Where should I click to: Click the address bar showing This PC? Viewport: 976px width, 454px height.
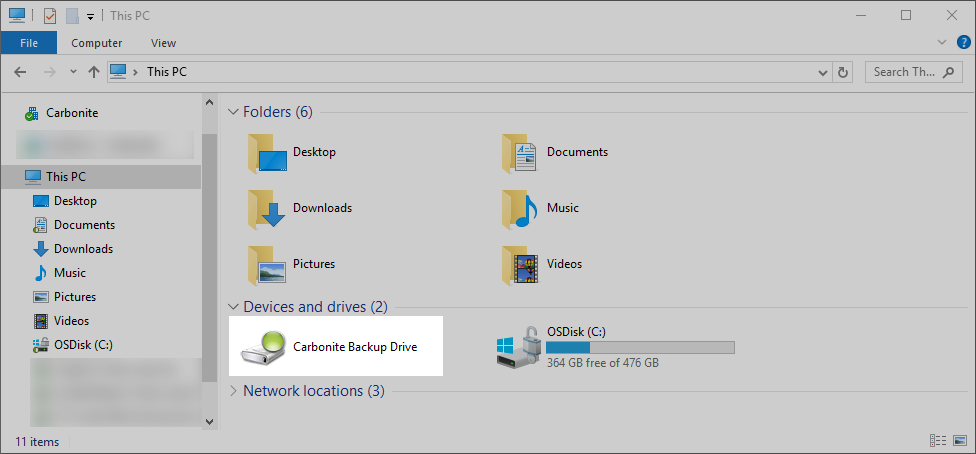[470, 72]
